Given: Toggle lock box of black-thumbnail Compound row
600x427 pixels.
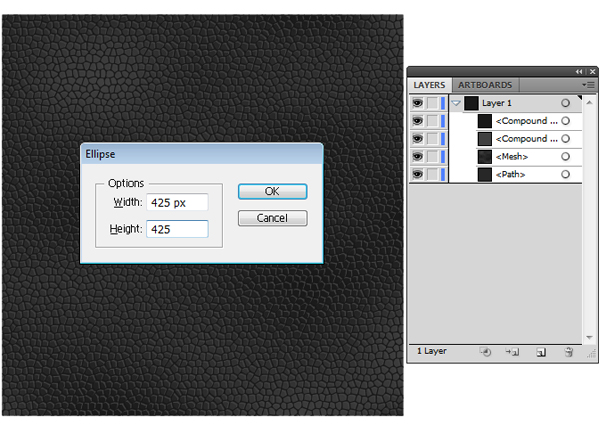Looking at the screenshot, I should click(432, 121).
